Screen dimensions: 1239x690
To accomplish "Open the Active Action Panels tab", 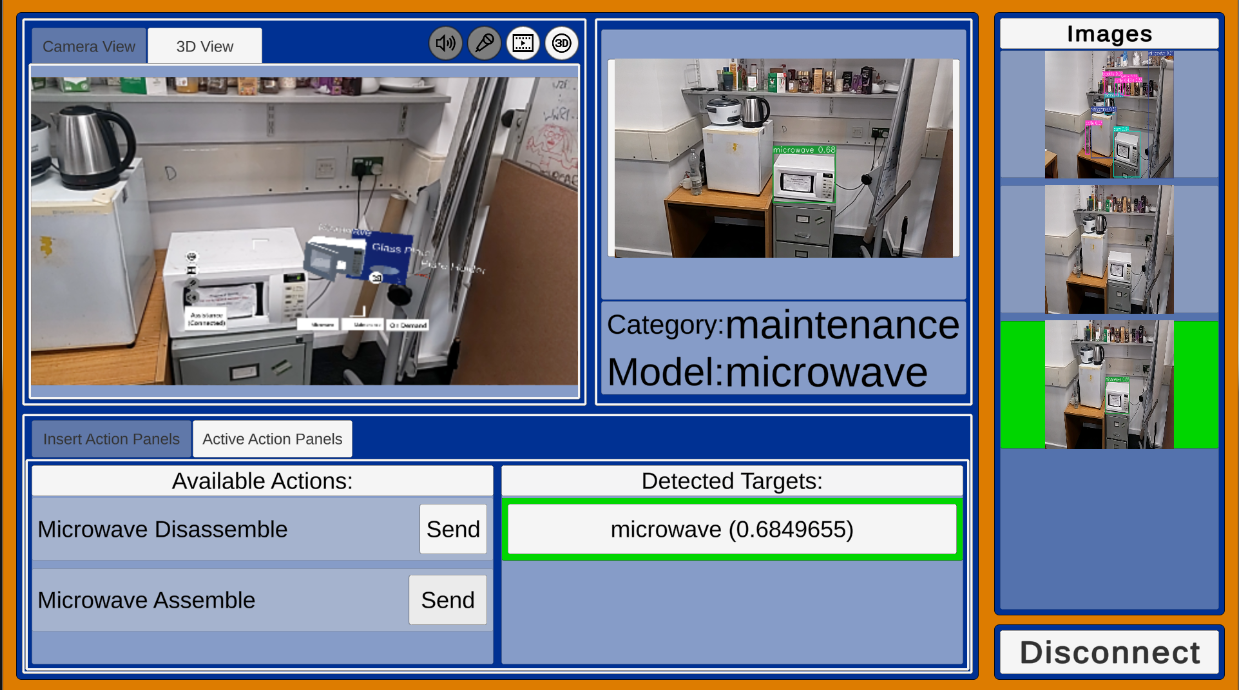I will (272, 439).
